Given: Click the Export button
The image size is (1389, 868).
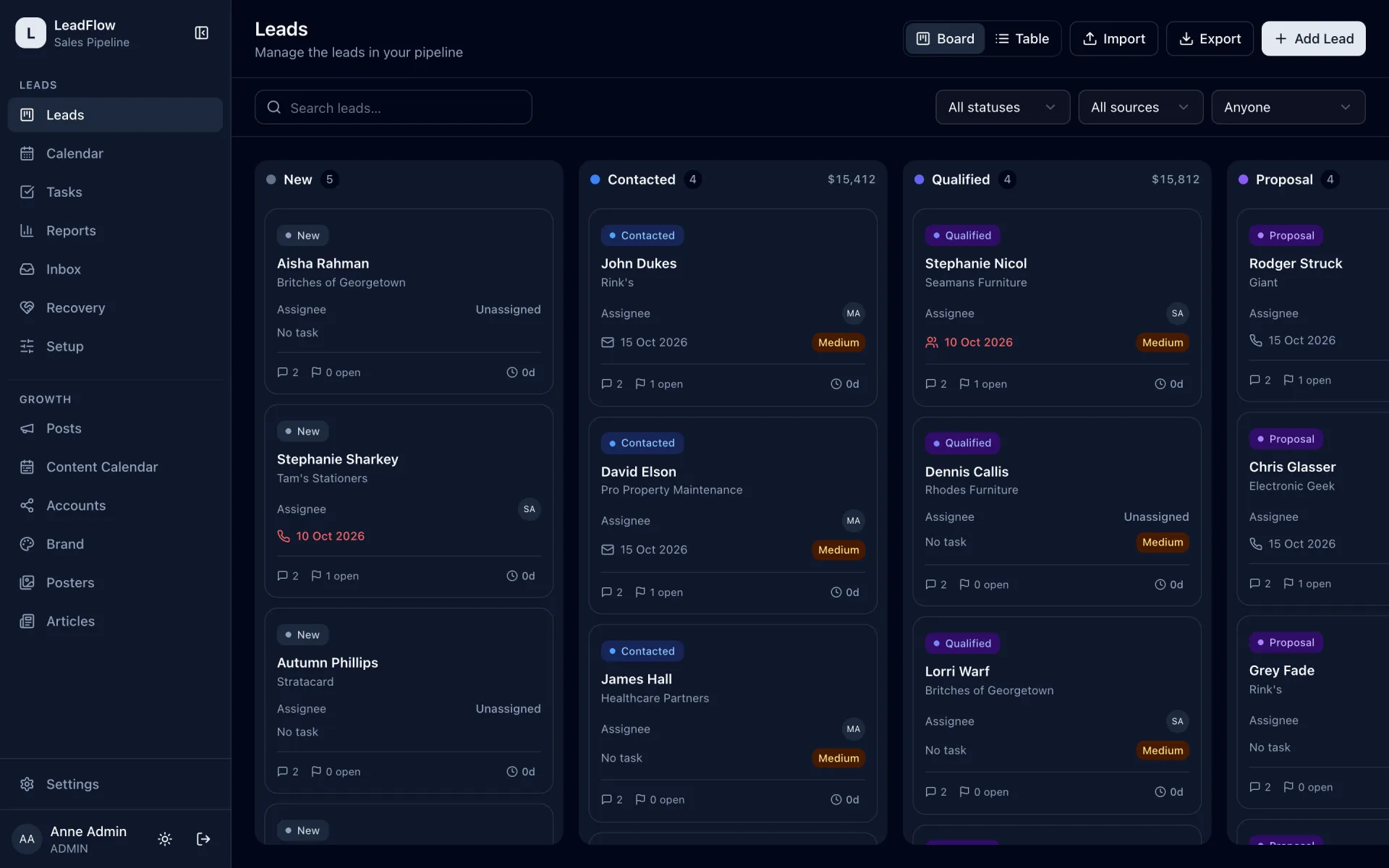Looking at the screenshot, I should [x=1210, y=38].
